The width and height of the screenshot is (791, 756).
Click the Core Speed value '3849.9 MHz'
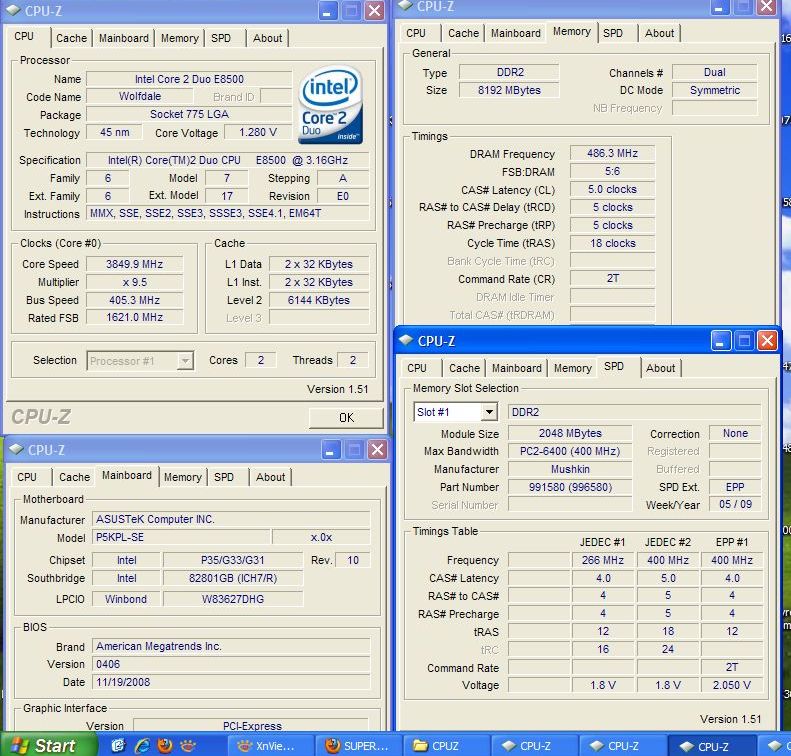[x=134, y=264]
